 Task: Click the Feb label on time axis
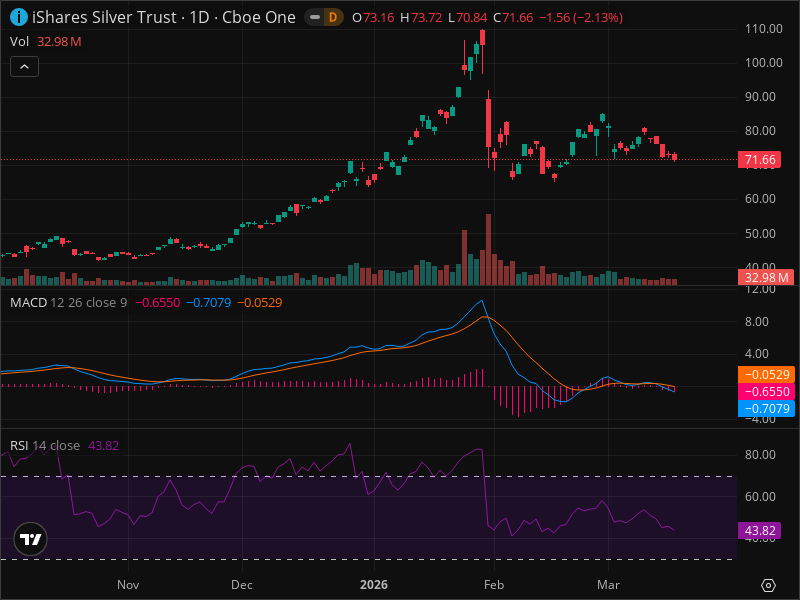coord(494,585)
